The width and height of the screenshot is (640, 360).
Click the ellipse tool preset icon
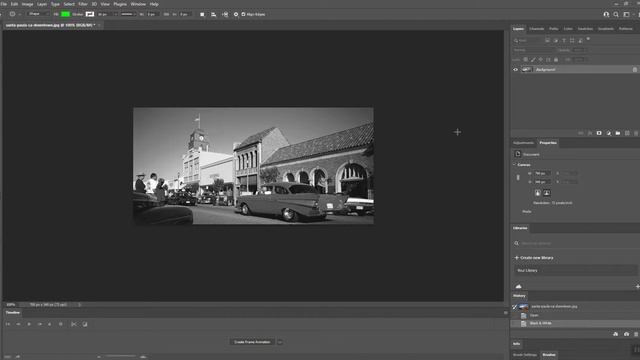[12, 14]
